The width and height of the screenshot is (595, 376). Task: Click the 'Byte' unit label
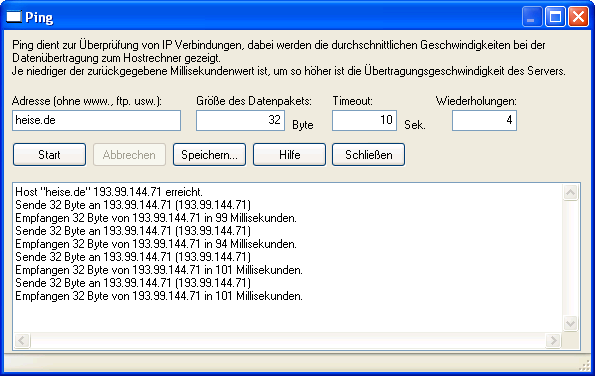coord(303,125)
